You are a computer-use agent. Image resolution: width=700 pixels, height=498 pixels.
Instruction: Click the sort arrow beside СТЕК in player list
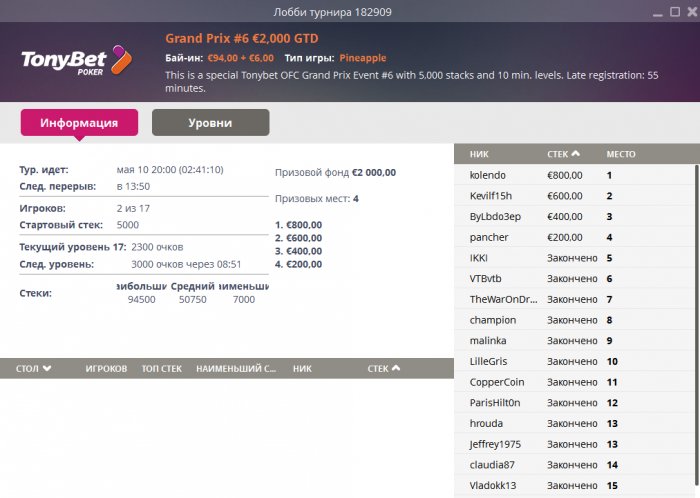tap(575, 154)
